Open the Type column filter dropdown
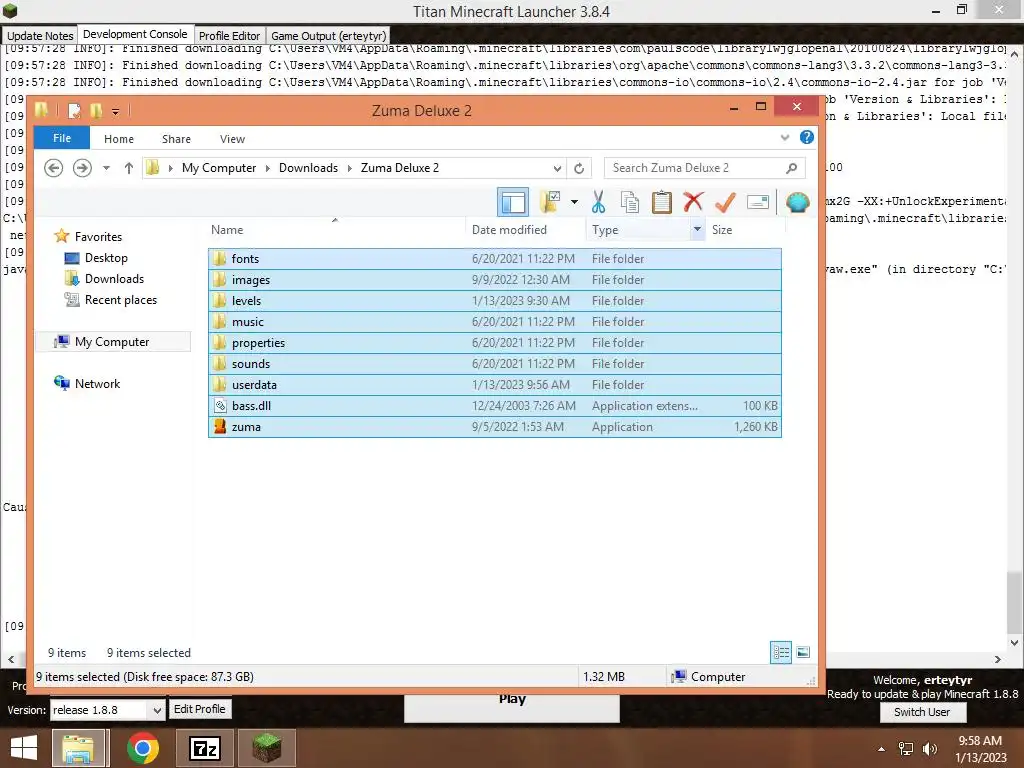 697,229
